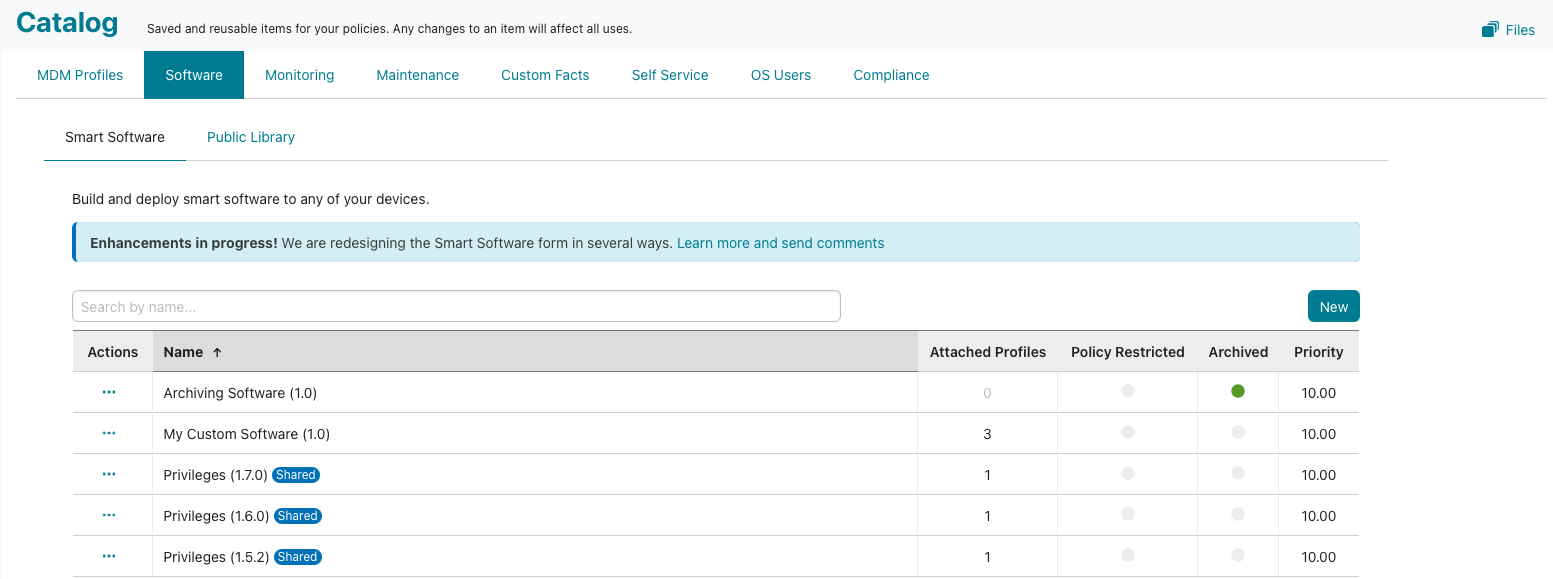Click Archived dot for Privileges (1.7.0)
This screenshot has width=1553, height=579.
(x=1238, y=474)
